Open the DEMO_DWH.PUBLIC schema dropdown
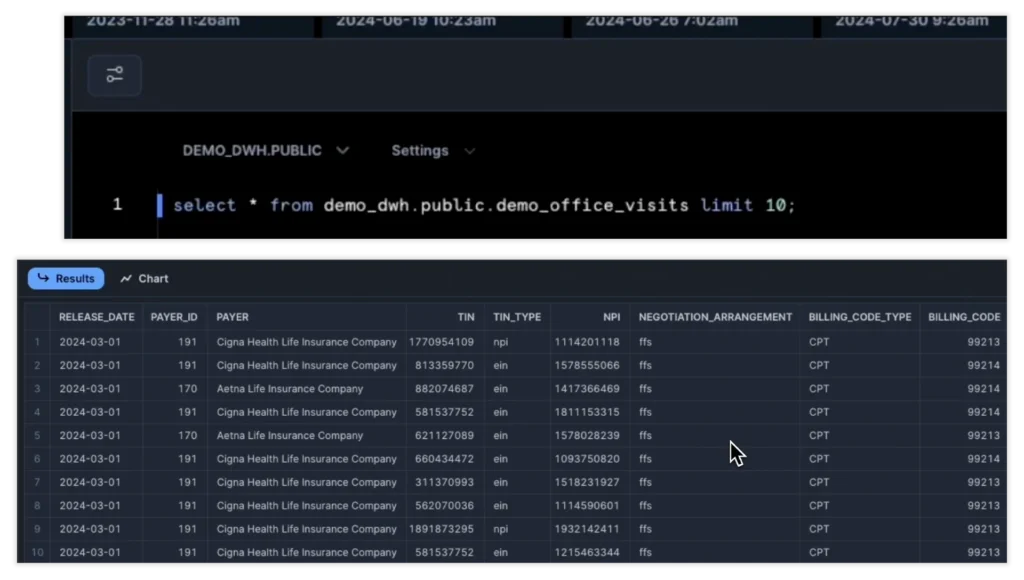Viewport: 1024px width, 580px height. point(265,151)
